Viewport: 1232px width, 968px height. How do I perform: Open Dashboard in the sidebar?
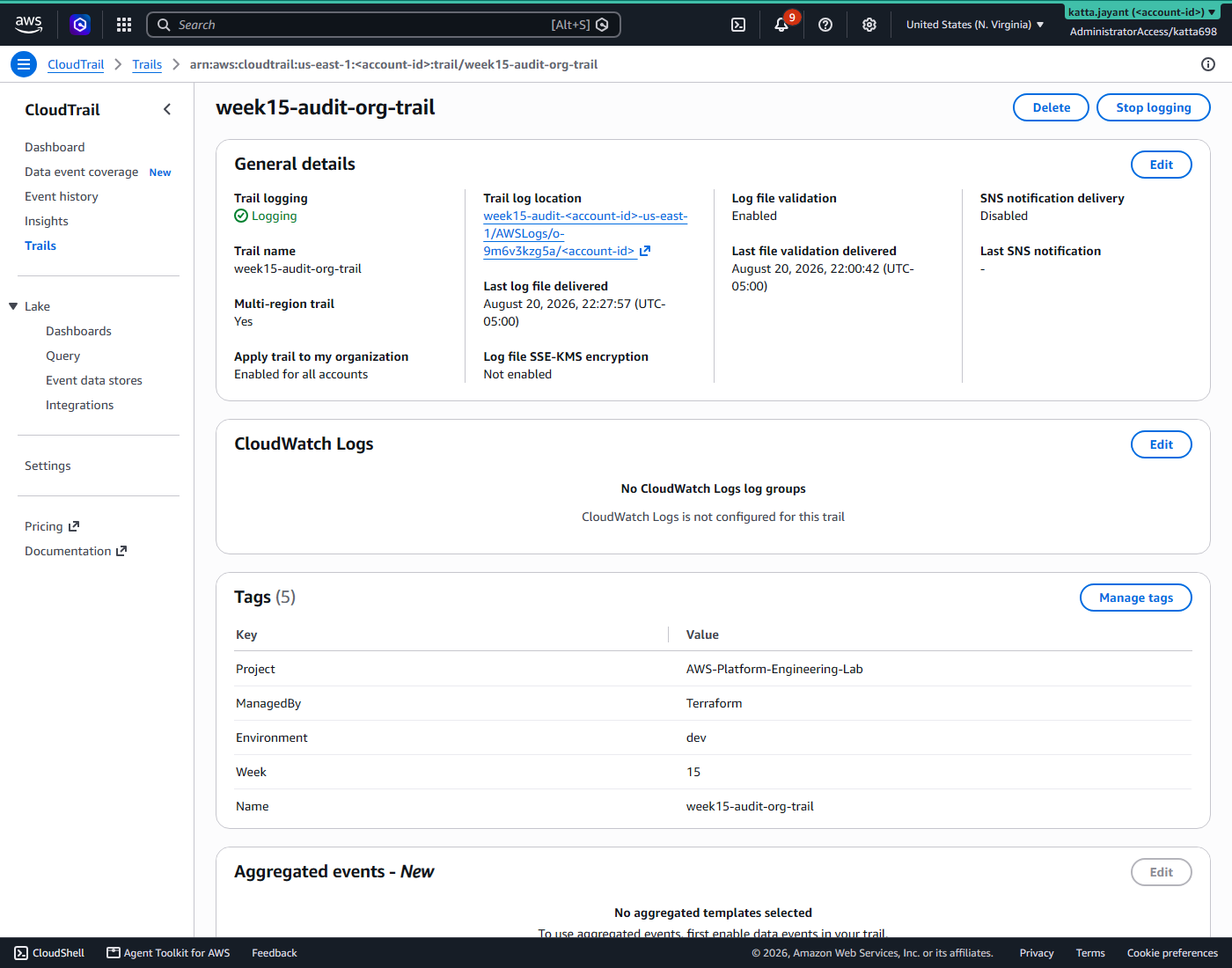tap(55, 147)
